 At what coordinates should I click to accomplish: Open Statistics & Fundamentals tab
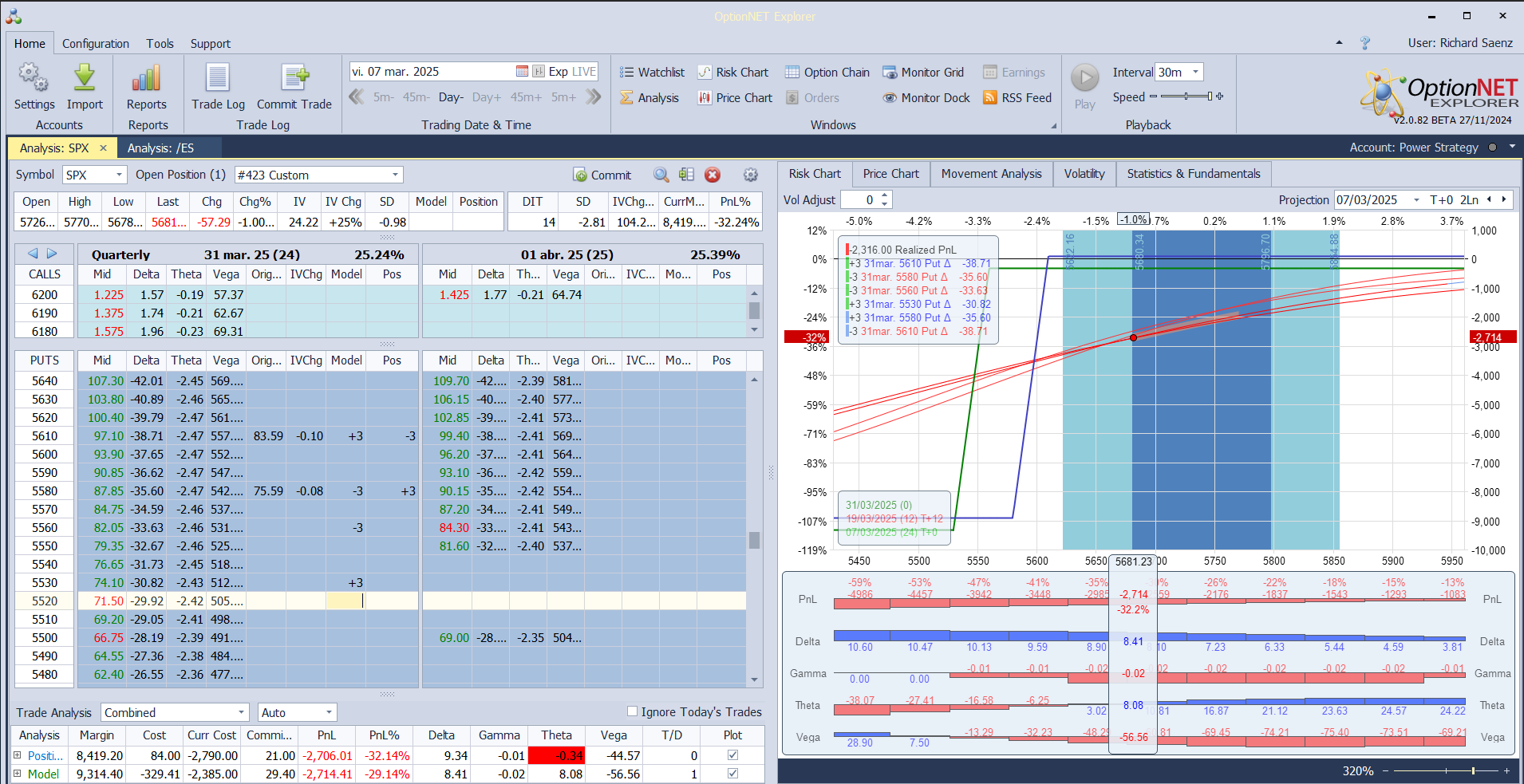pos(1194,174)
